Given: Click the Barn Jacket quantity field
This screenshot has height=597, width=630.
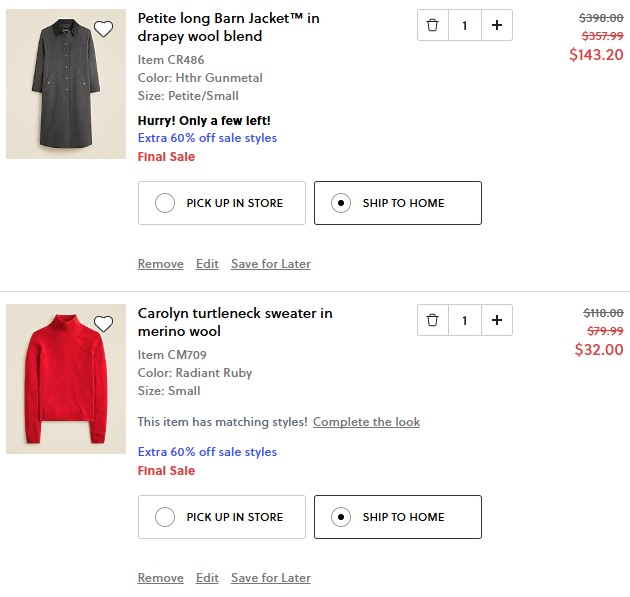Looking at the screenshot, I should pos(464,25).
